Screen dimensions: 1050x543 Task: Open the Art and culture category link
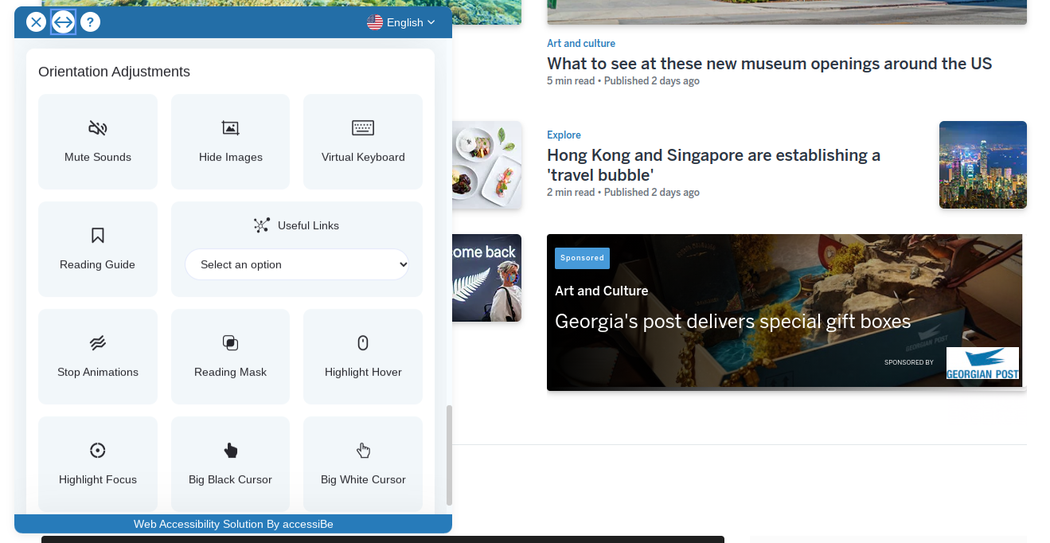click(x=581, y=44)
